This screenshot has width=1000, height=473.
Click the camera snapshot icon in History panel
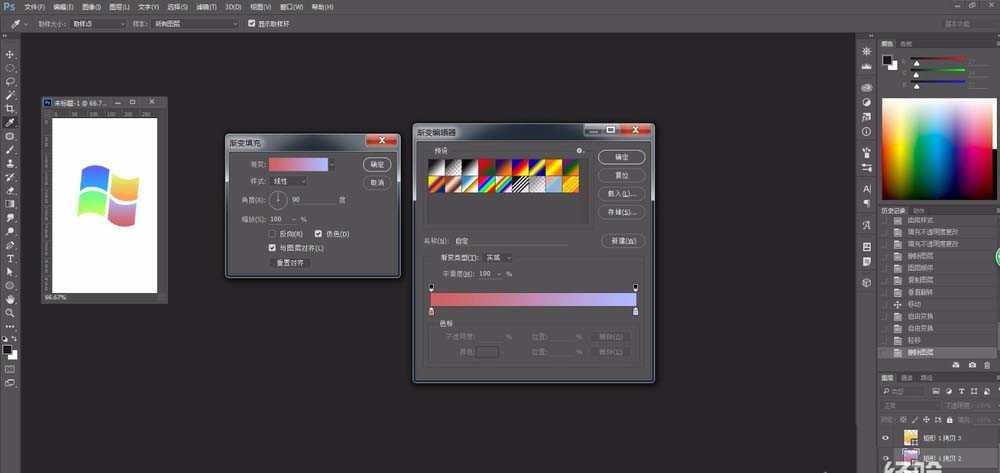tap(971, 365)
